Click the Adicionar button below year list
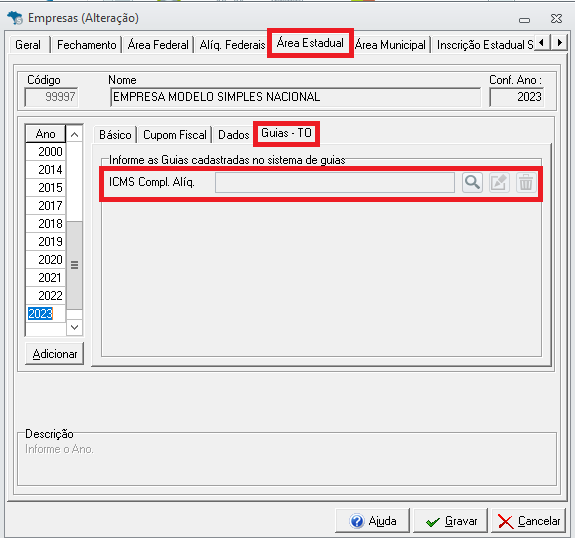Image resolution: width=575 pixels, height=538 pixels. pyautogui.click(x=55, y=354)
